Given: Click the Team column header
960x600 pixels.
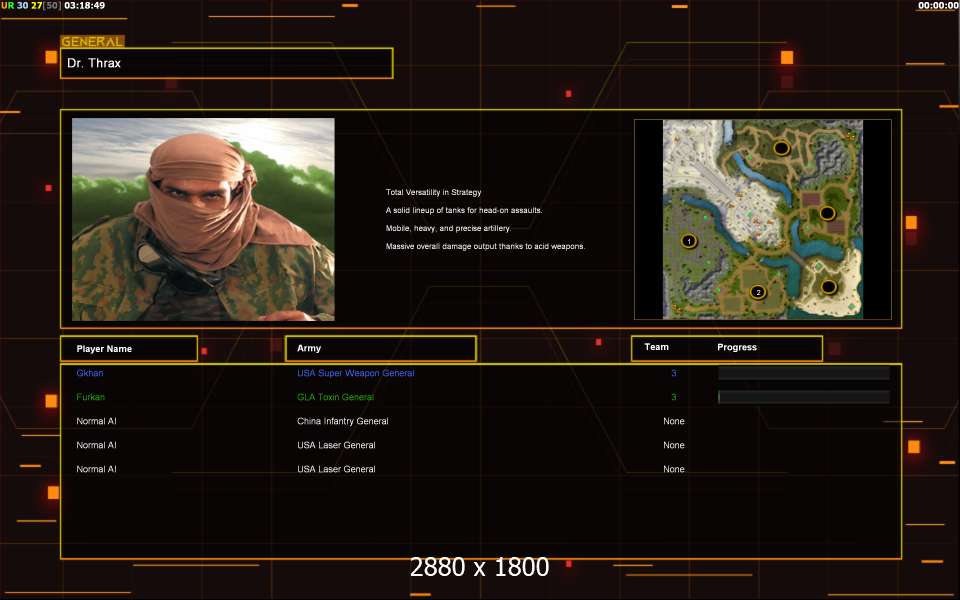Looking at the screenshot, I should click(656, 347).
